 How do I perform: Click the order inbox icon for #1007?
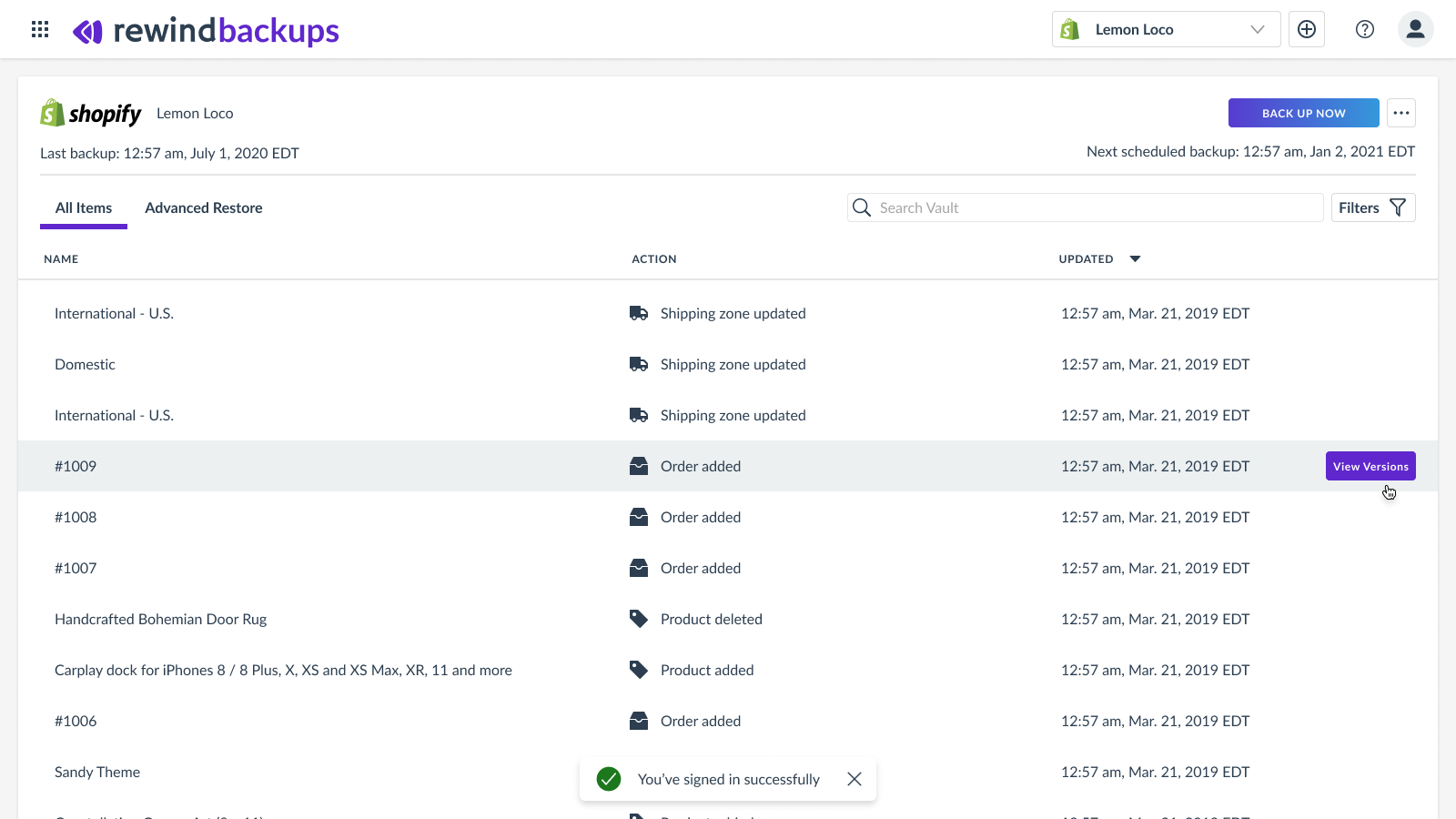coord(639,568)
